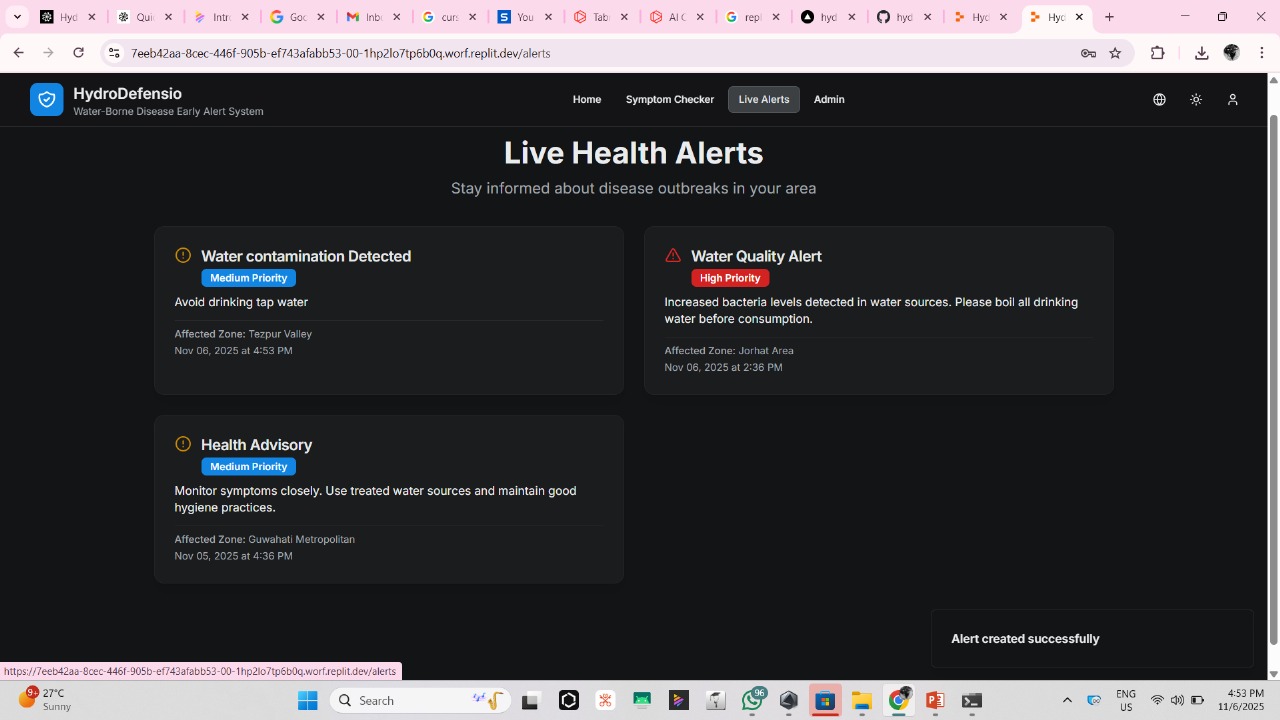This screenshot has height=720, width=1280.
Task: Click the warning icon on Health Advisory card
Action: pos(183,443)
